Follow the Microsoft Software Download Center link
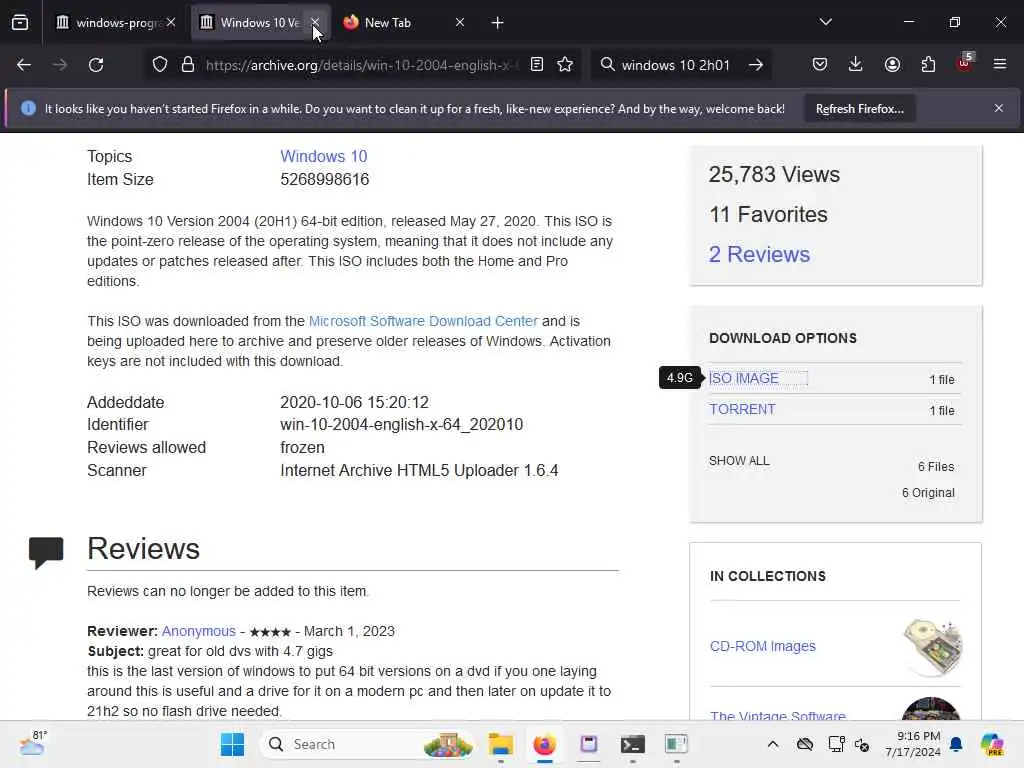Screen dimensions: 1024x768 [423, 321]
